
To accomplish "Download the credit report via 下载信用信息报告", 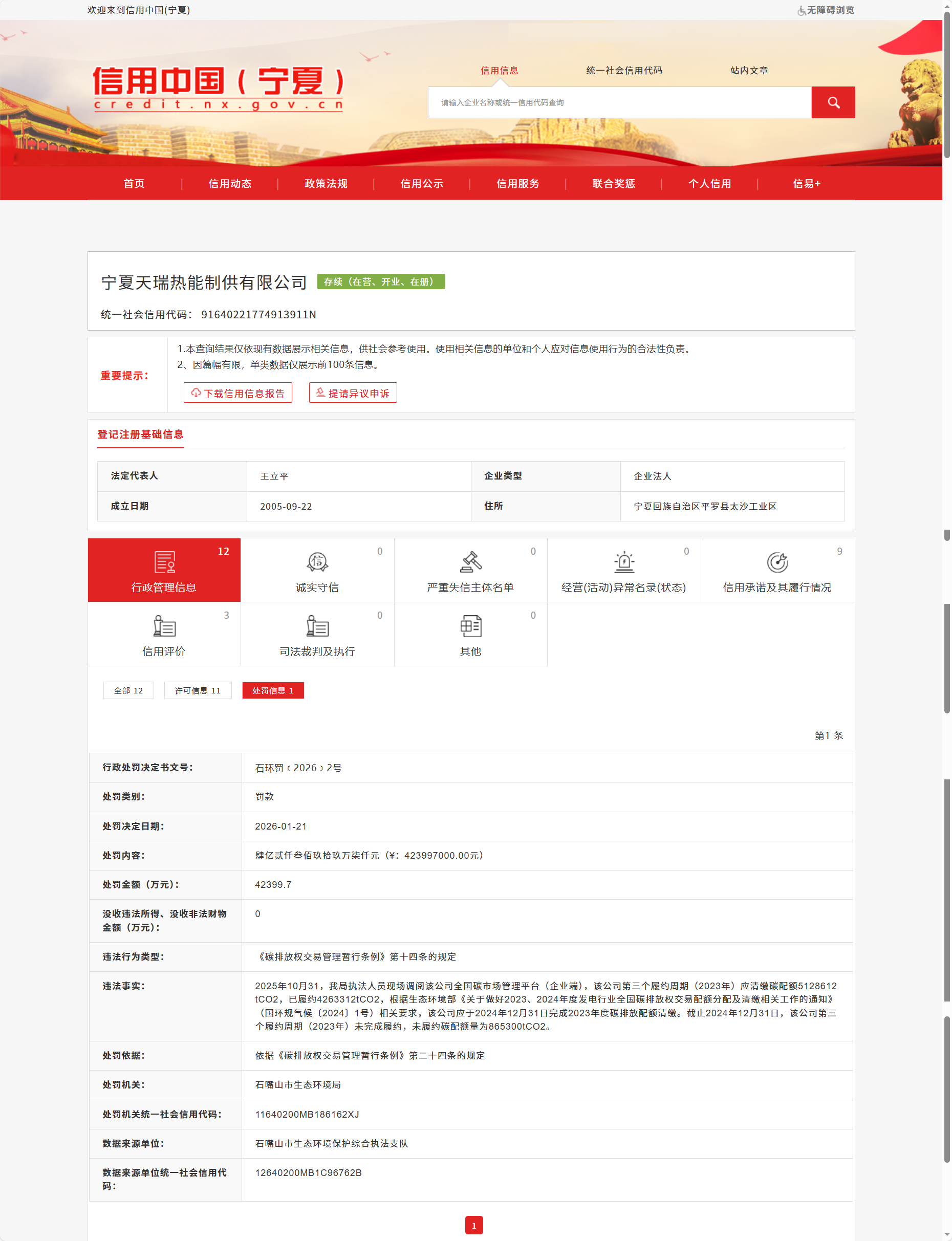I will 238,393.
